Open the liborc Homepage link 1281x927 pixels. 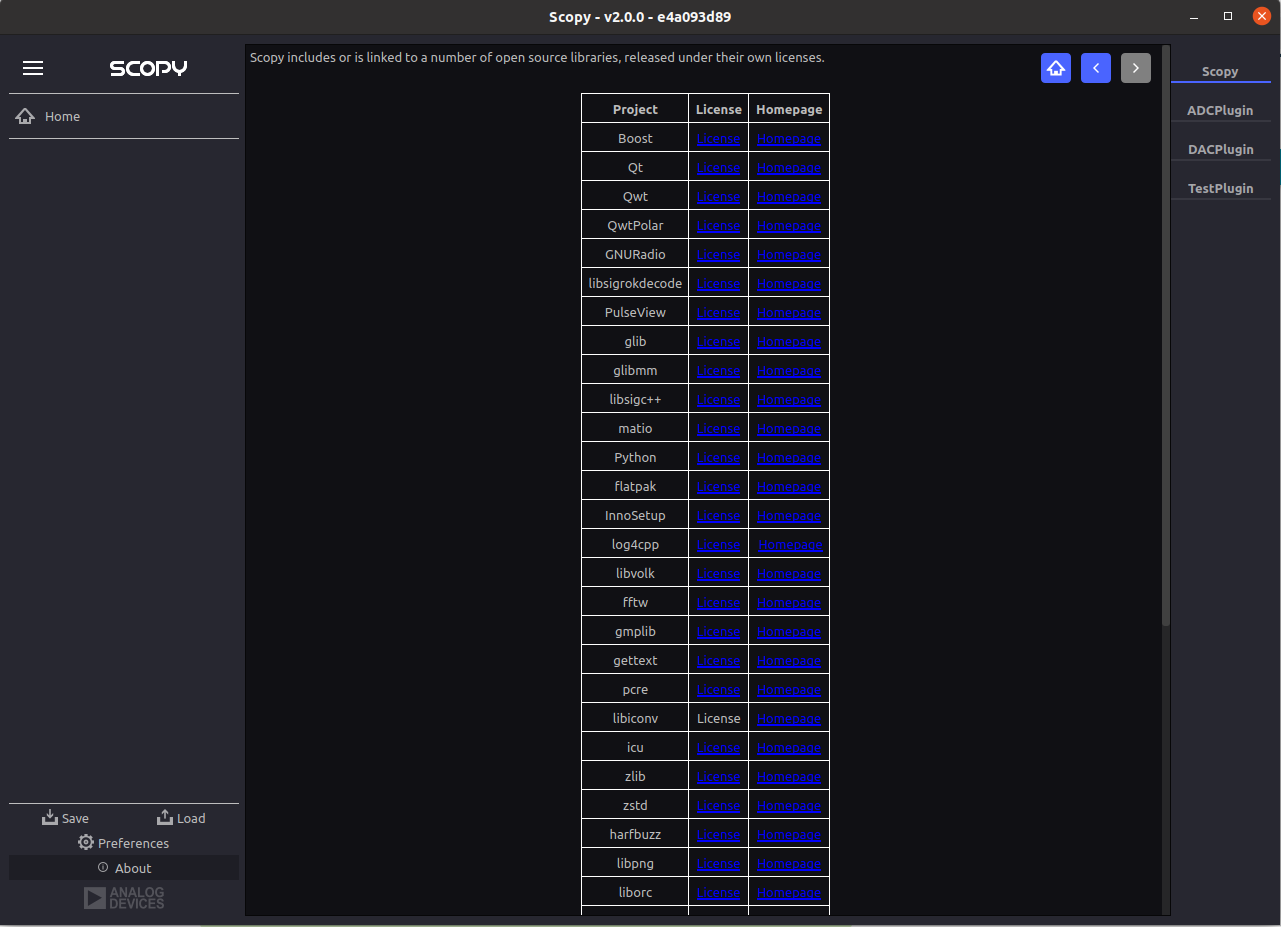pyautogui.click(x=789, y=893)
